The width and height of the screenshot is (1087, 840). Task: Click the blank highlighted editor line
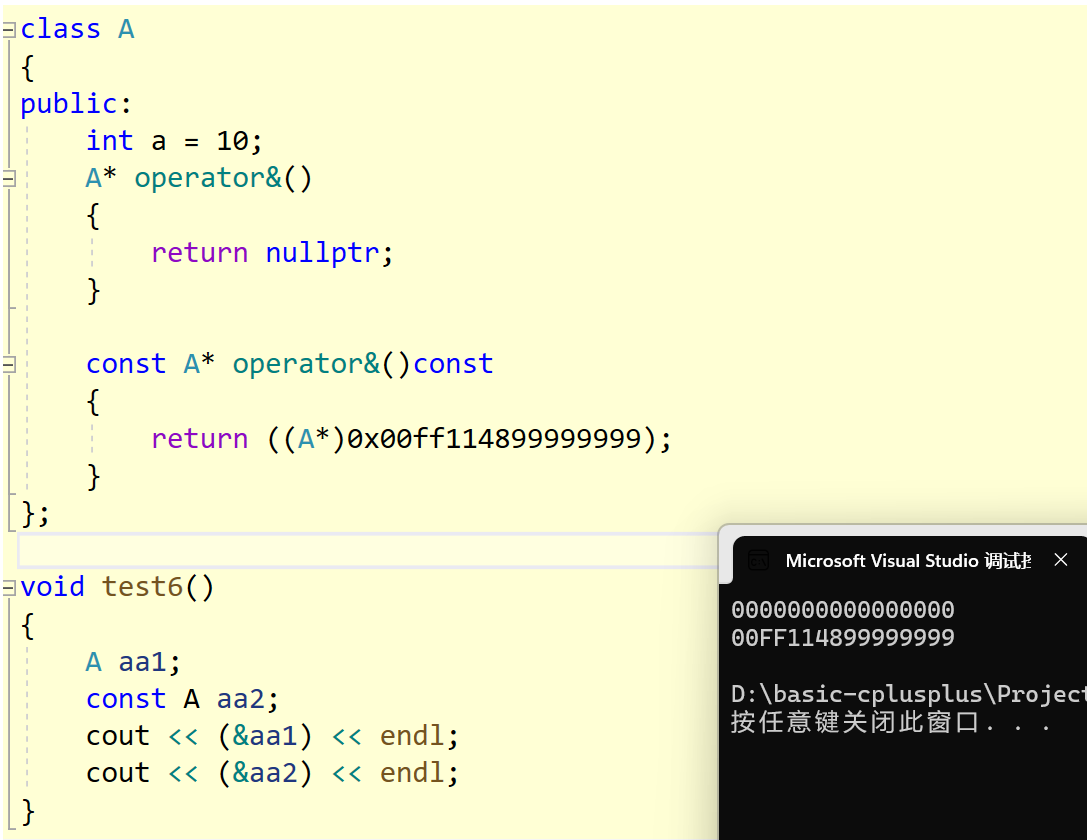pyautogui.click(x=367, y=551)
